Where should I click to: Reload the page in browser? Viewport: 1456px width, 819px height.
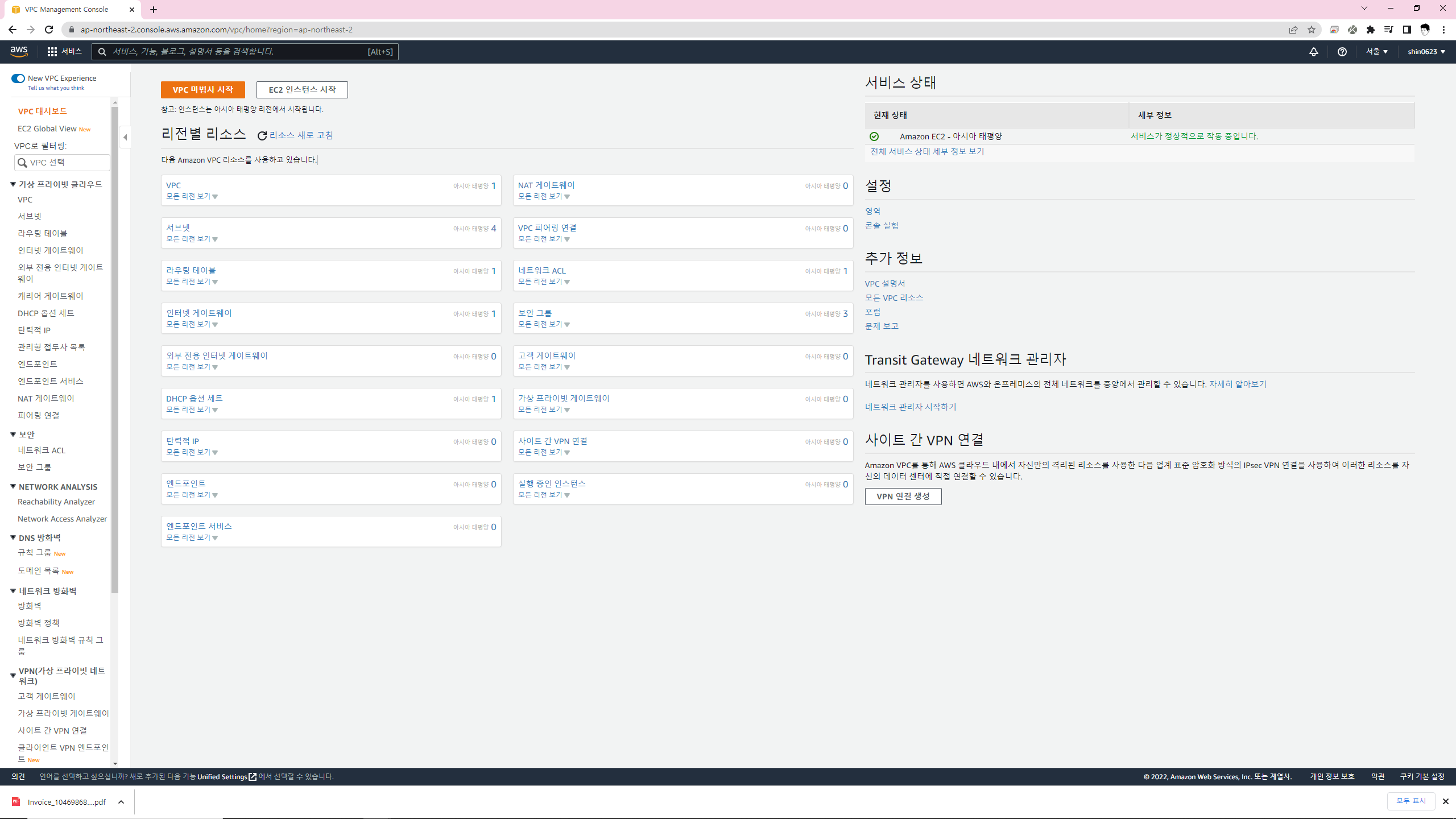(x=49, y=30)
